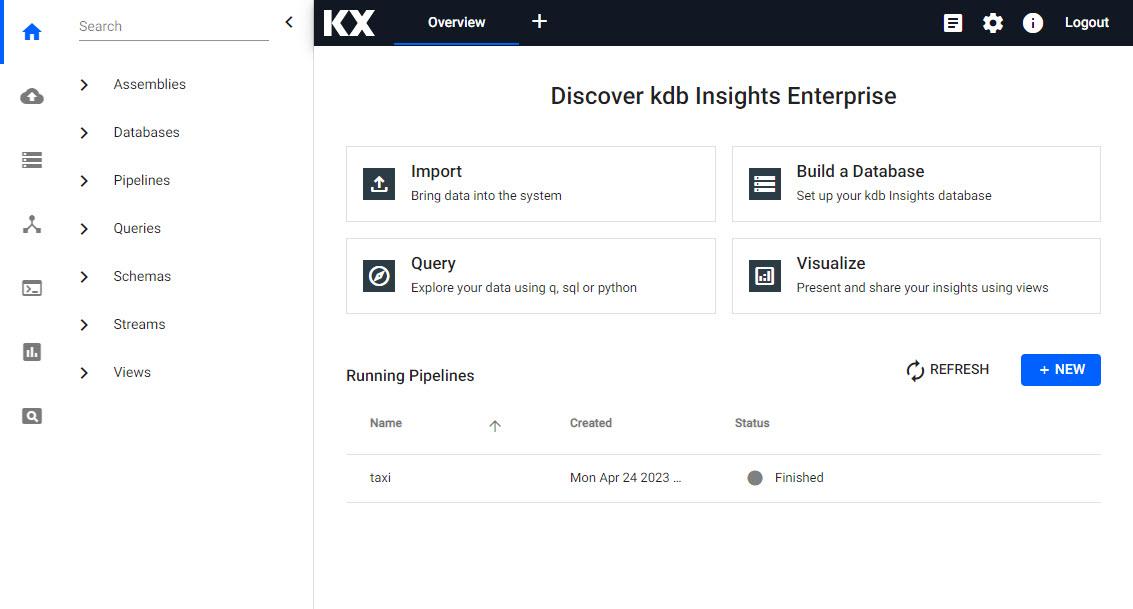Click the Finished status text
The image size is (1133, 609).
[x=799, y=478]
